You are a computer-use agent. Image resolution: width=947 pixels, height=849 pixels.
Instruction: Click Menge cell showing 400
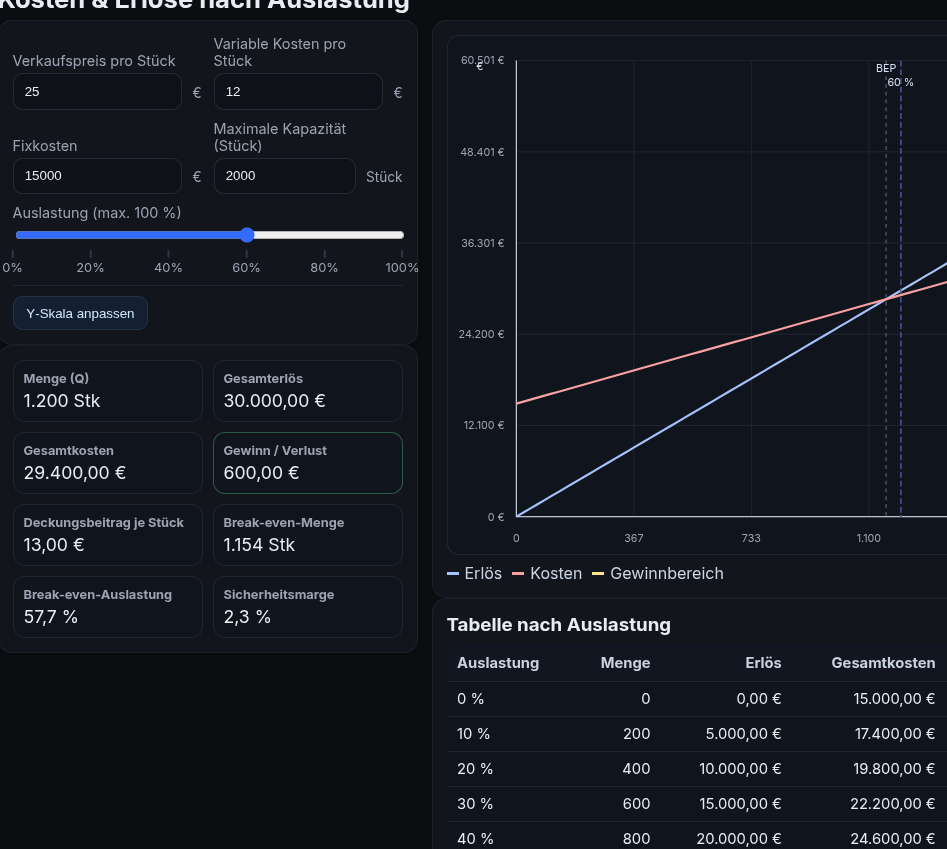pyautogui.click(x=637, y=769)
